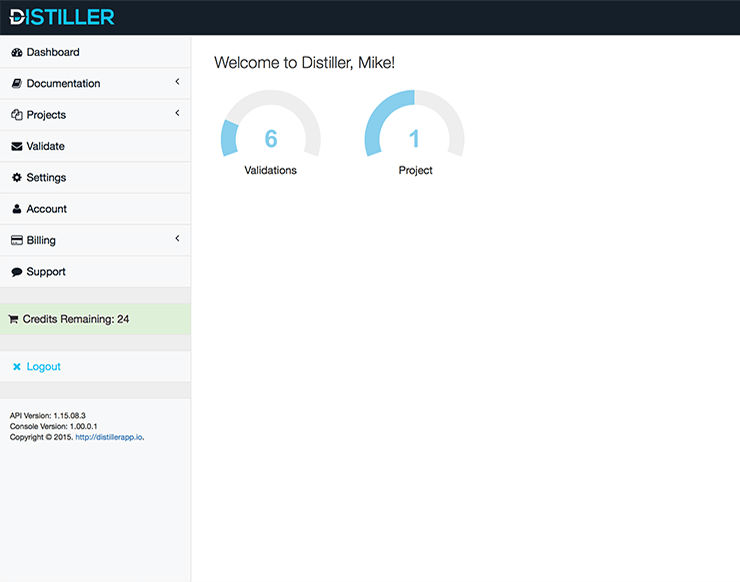740x582 pixels.
Task: Click the shopping cart credits icon
Action: click(13, 319)
